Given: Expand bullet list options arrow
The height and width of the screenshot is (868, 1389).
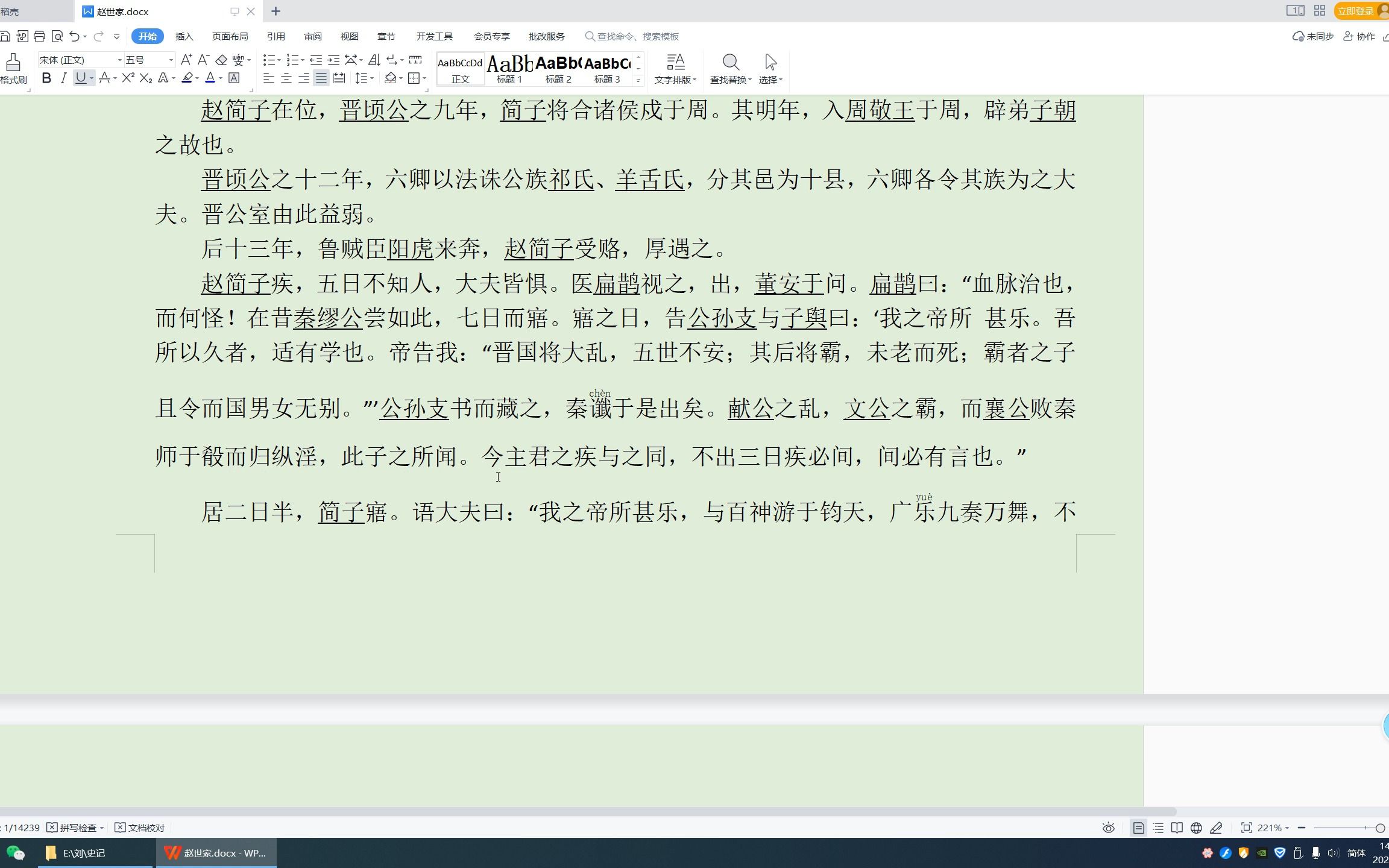Looking at the screenshot, I should pos(279,60).
